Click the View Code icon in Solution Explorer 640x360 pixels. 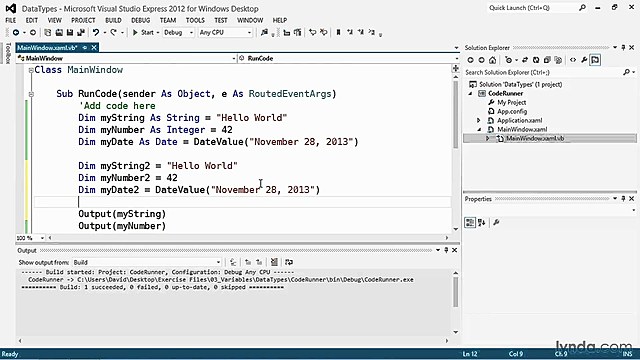573,60
